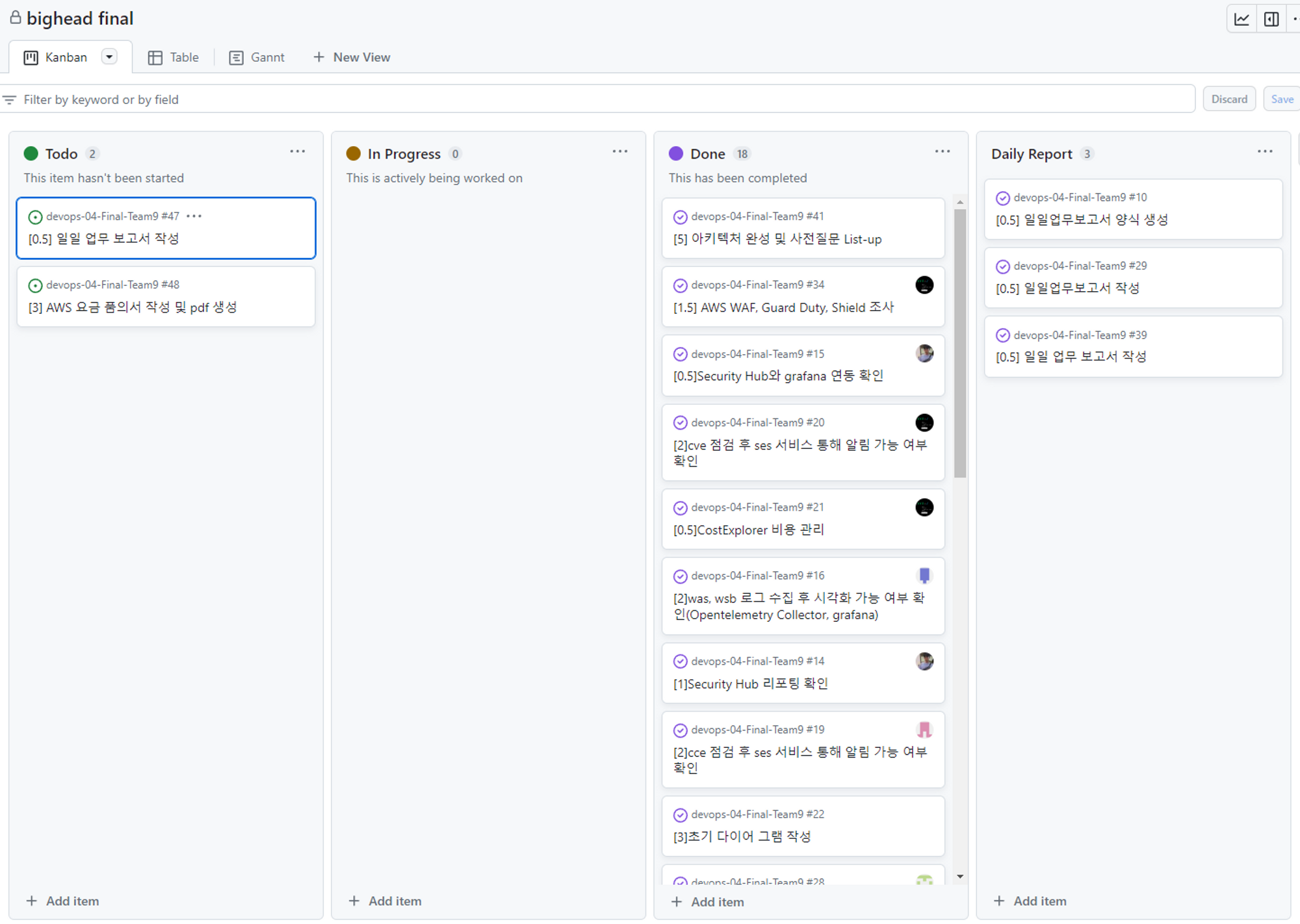The image size is (1300, 924).
Task: Open Todo column three-dot menu
Action: click(x=297, y=151)
